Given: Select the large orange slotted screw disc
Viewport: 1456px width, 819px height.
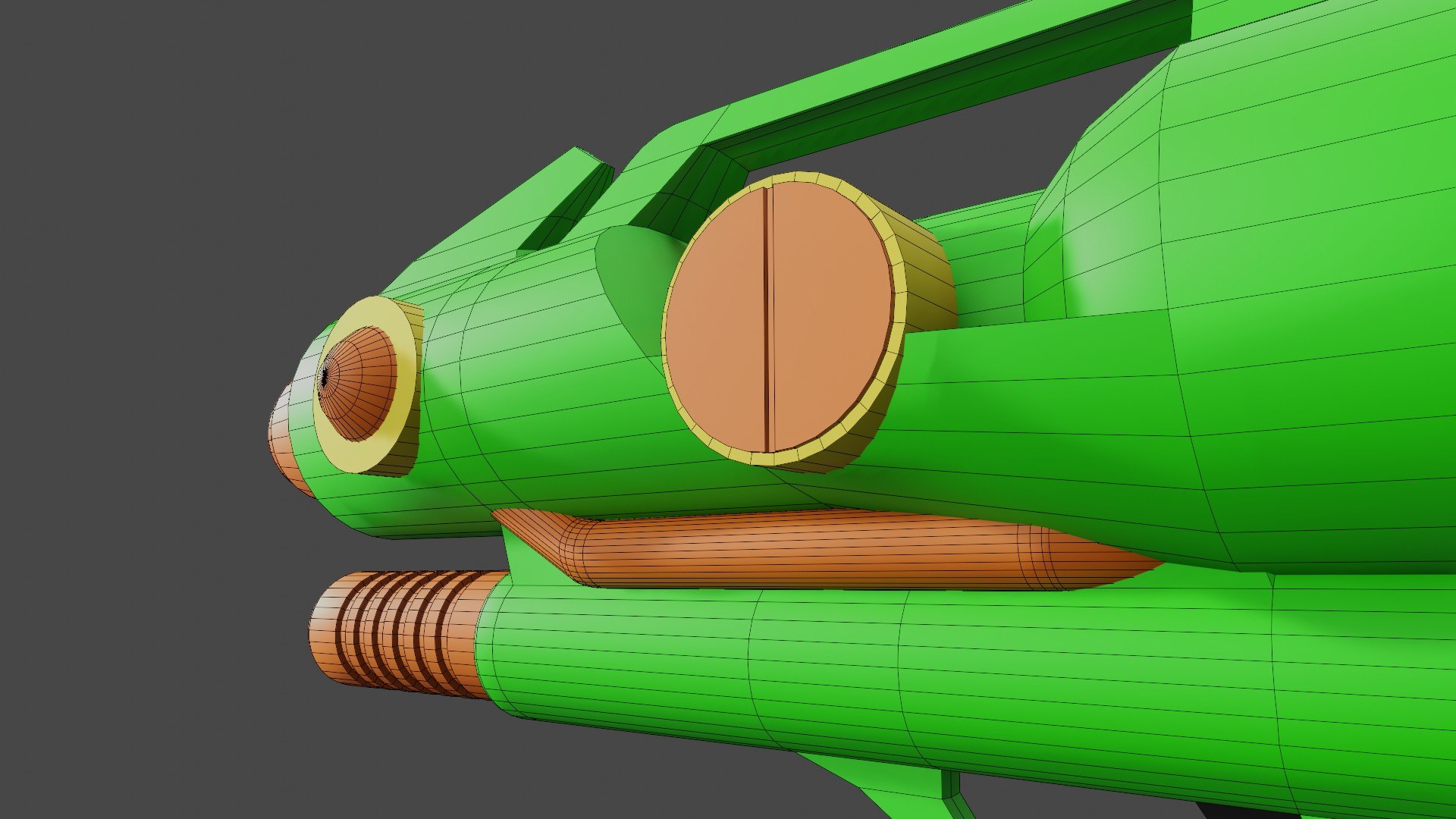Looking at the screenshot, I should coord(779,318).
